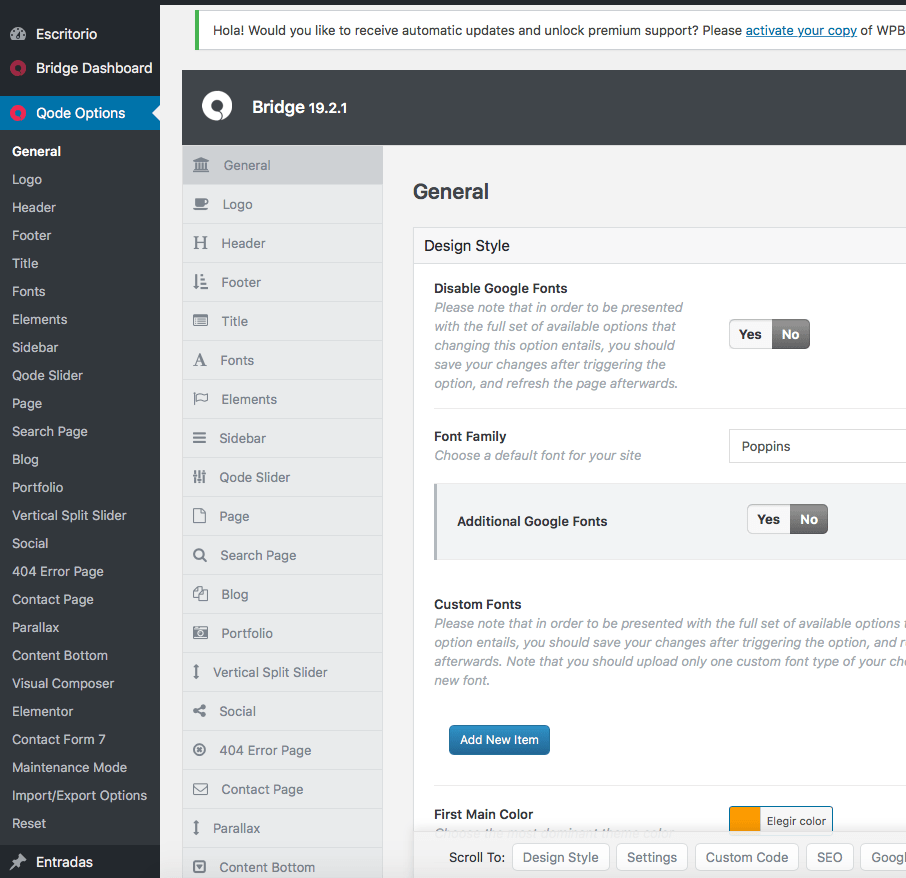Image resolution: width=906 pixels, height=878 pixels.
Task: Click the Qode Slider sliders icon
Action: pyautogui.click(x=199, y=477)
